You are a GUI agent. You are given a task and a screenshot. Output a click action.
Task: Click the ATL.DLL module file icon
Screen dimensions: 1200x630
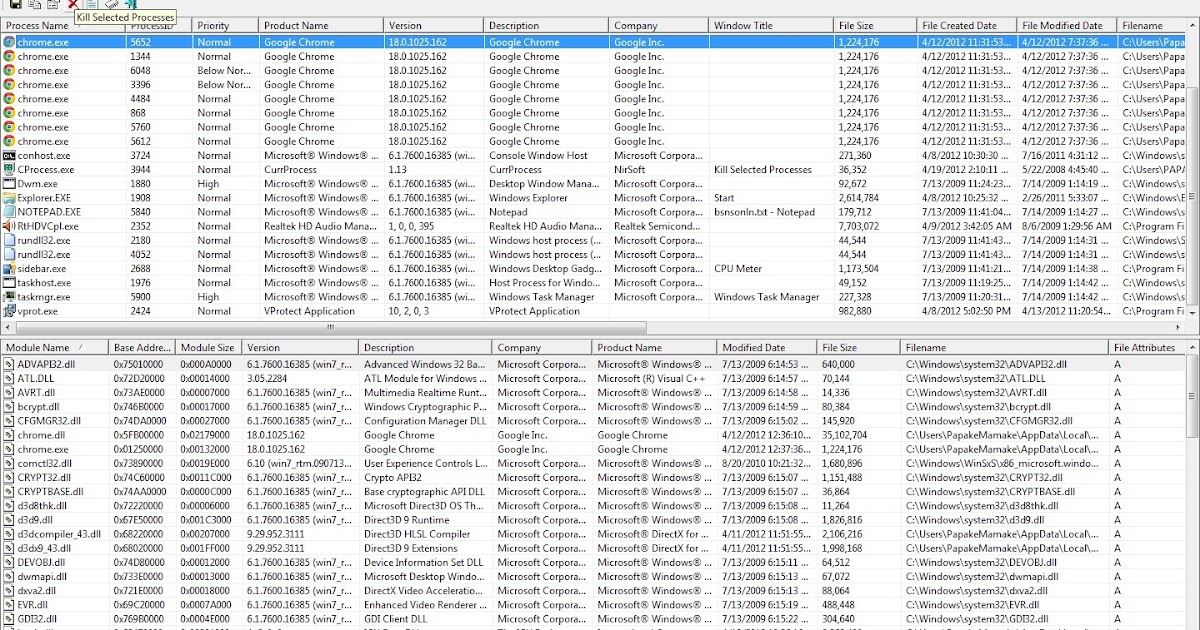point(9,378)
